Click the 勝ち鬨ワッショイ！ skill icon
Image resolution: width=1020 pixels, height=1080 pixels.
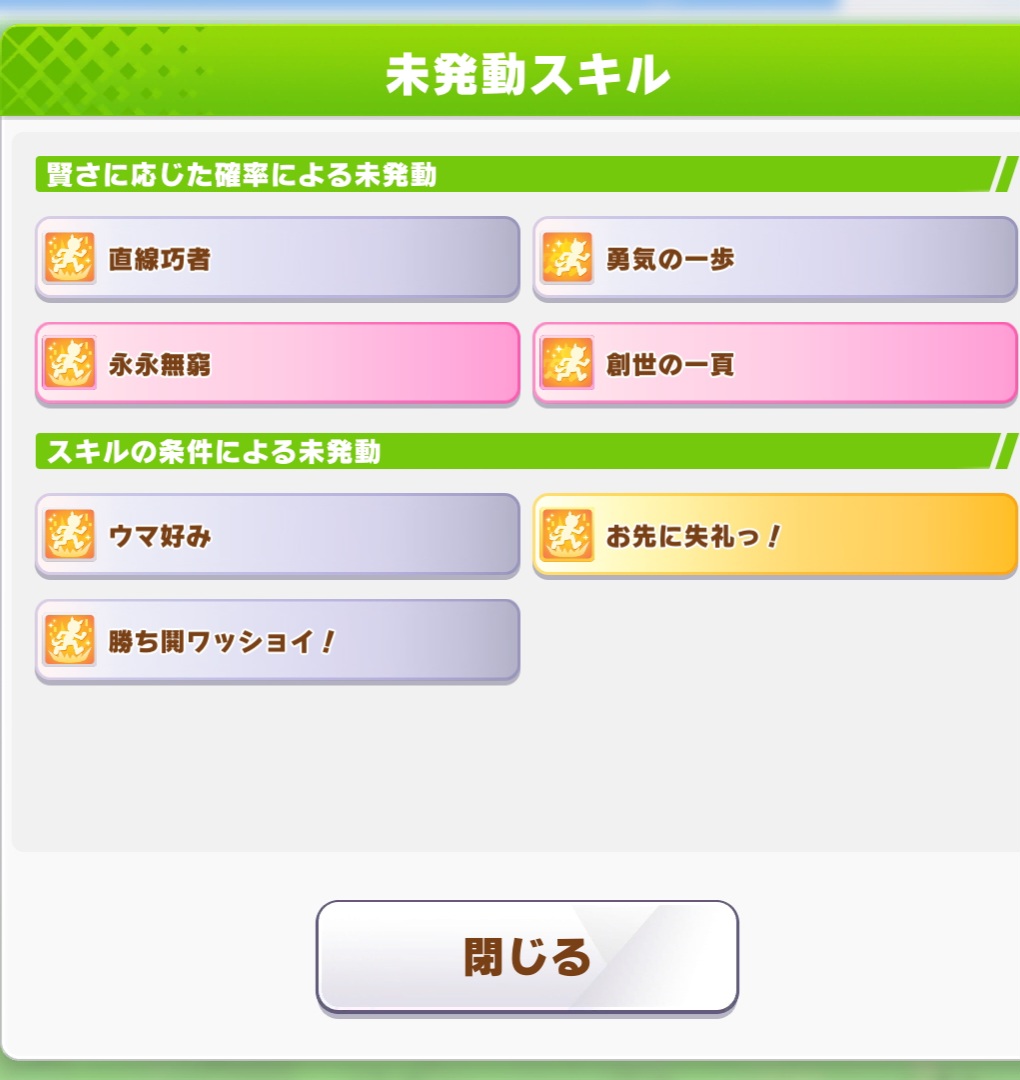(70, 640)
